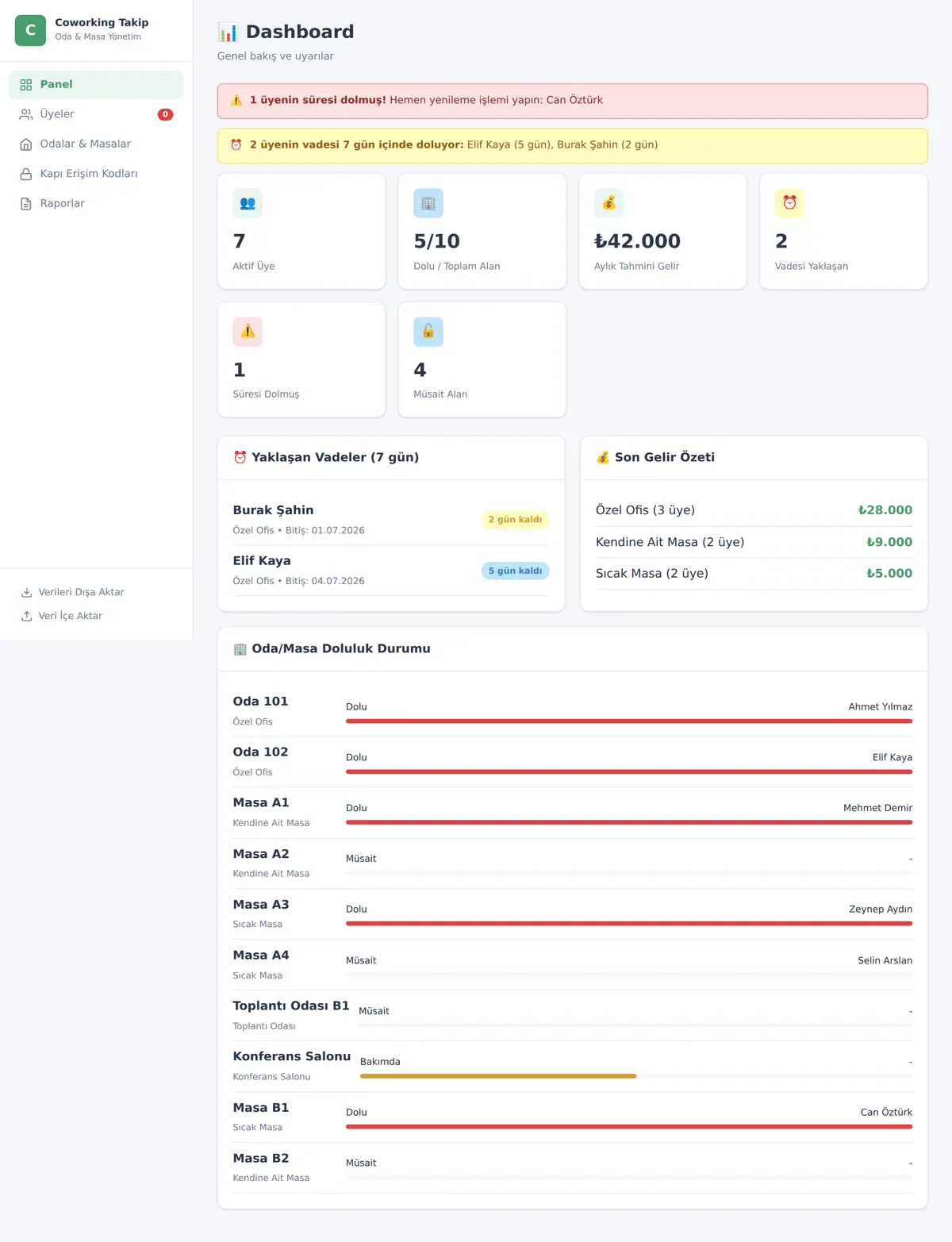Click the Kapı Erişim Kodları lock icon
Screen dimensions: 952x1242
26,174
